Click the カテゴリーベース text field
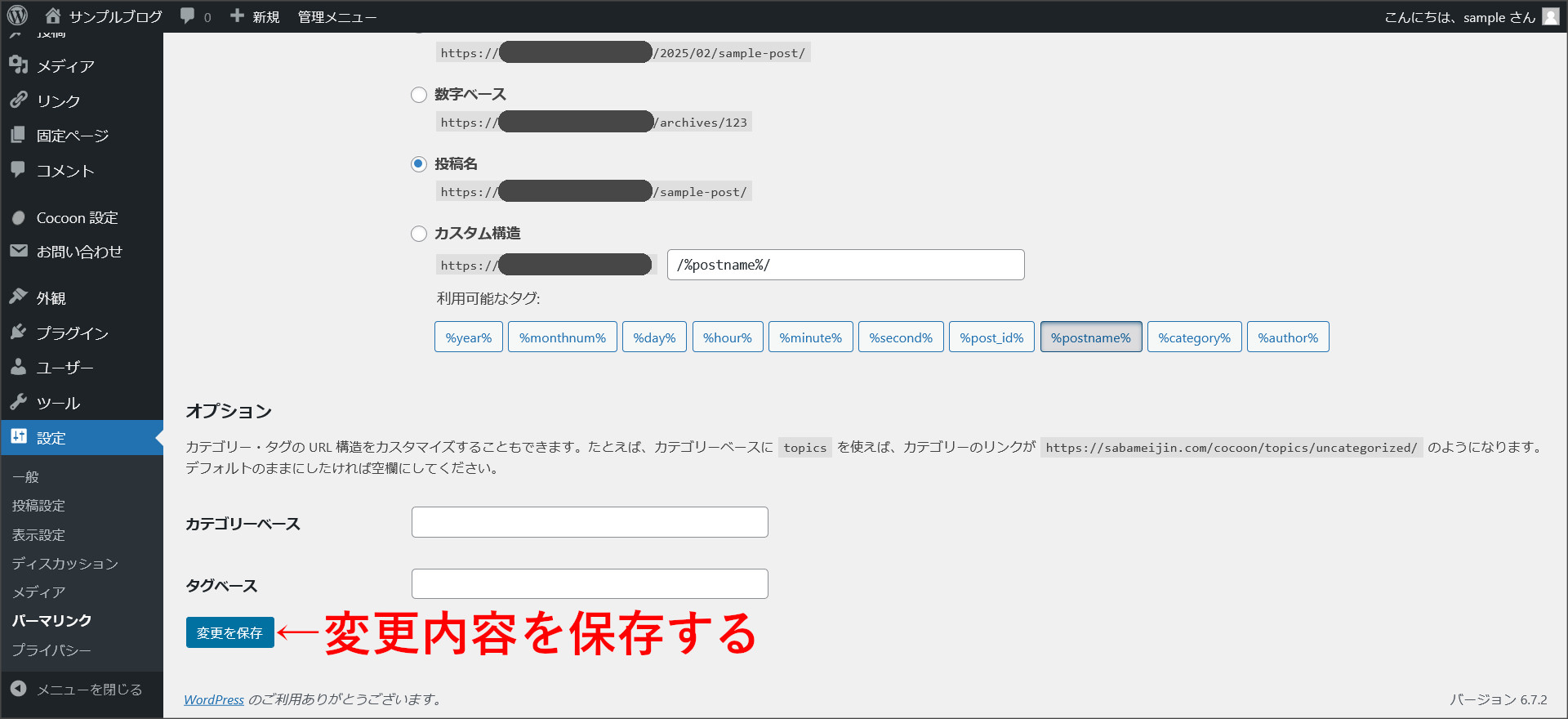Image resolution: width=1568 pixels, height=719 pixels. click(590, 522)
